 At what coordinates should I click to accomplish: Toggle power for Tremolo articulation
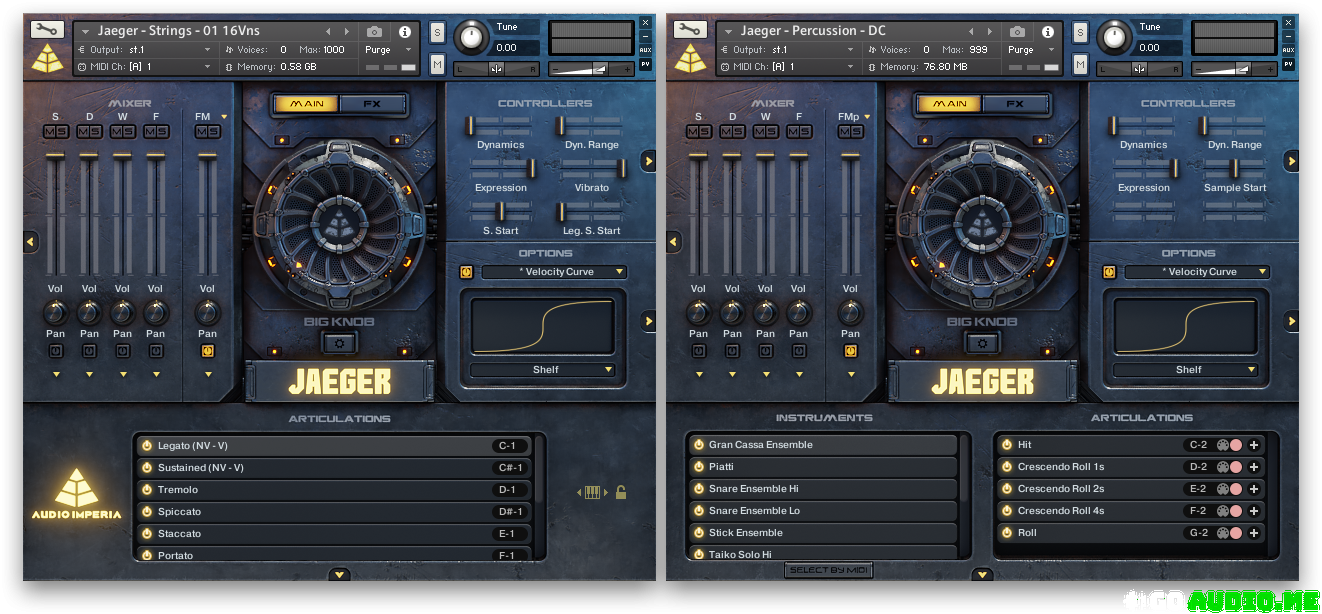tap(146, 490)
